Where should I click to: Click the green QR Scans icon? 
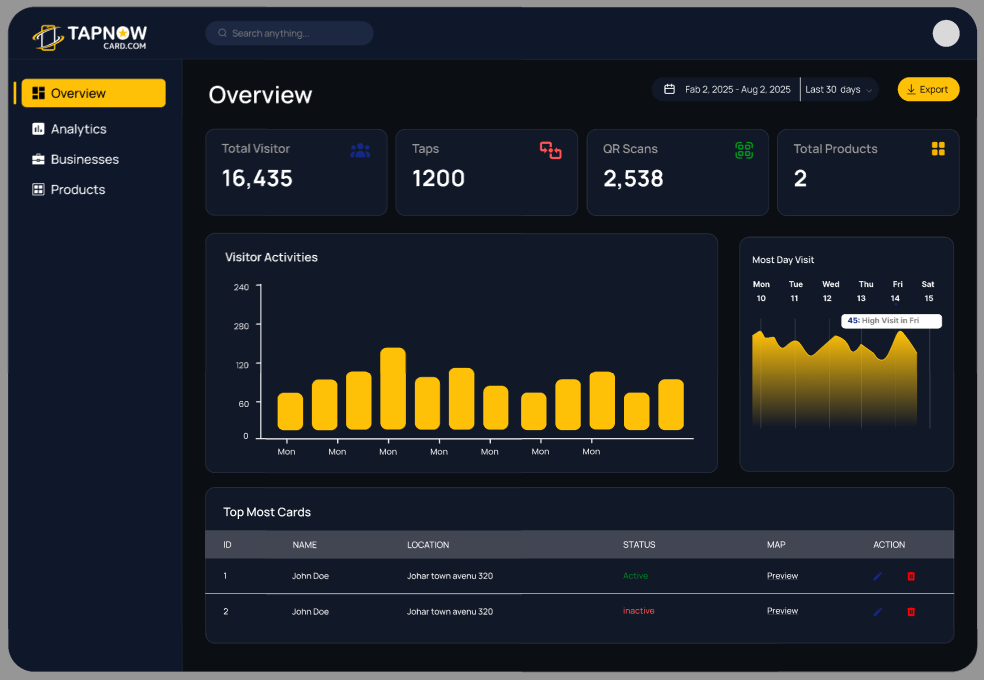click(x=742, y=150)
